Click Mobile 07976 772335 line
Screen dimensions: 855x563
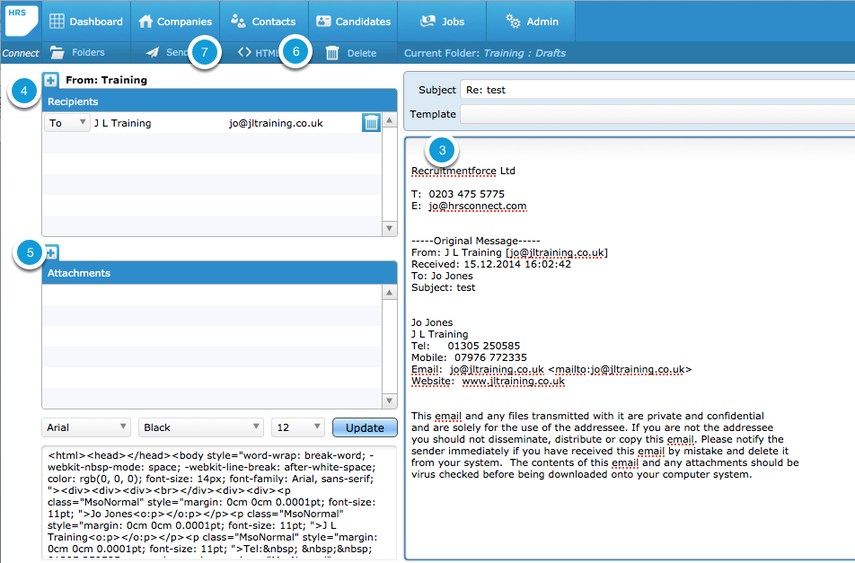(469, 357)
